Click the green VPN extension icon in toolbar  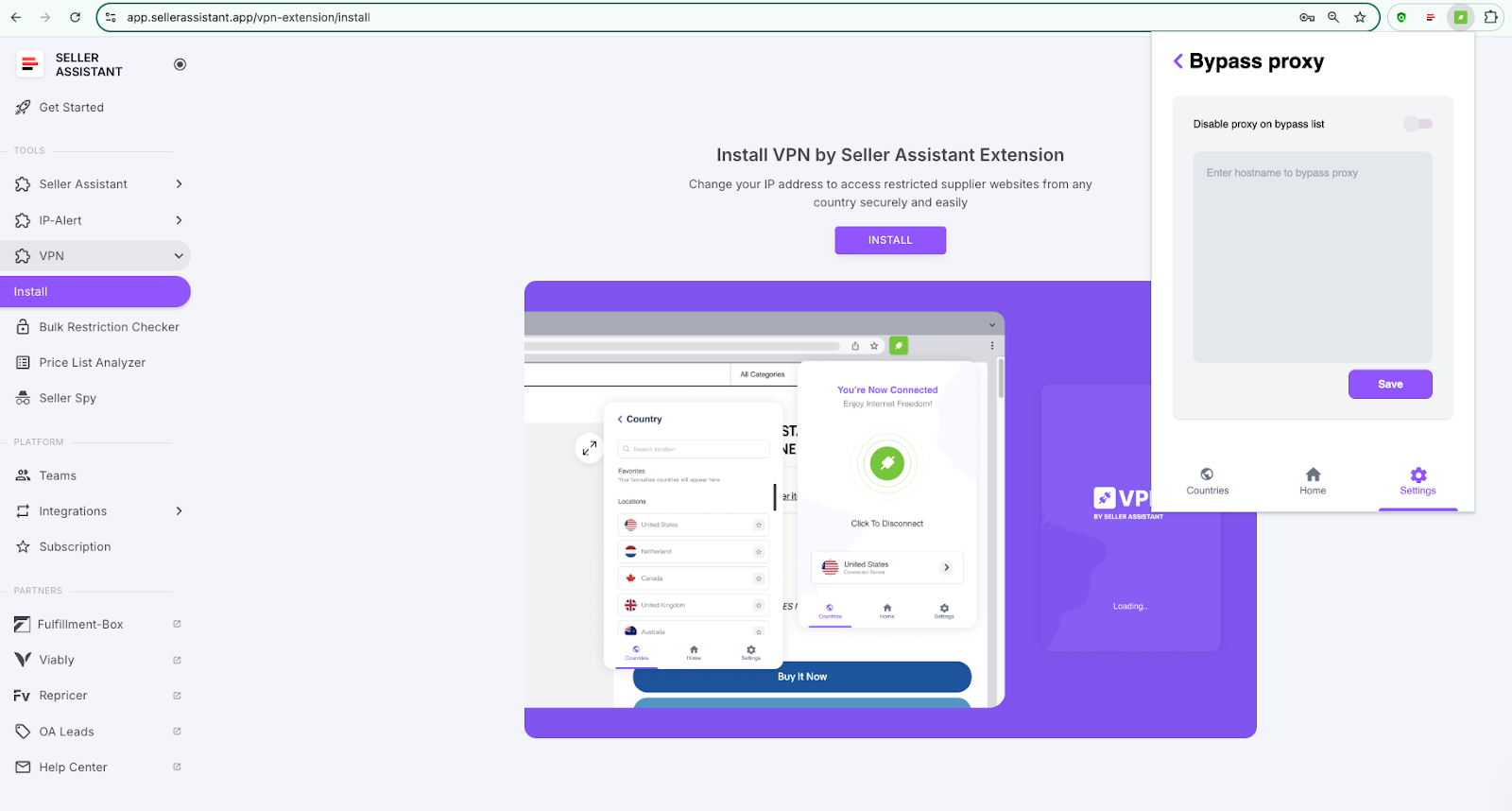click(x=1460, y=17)
